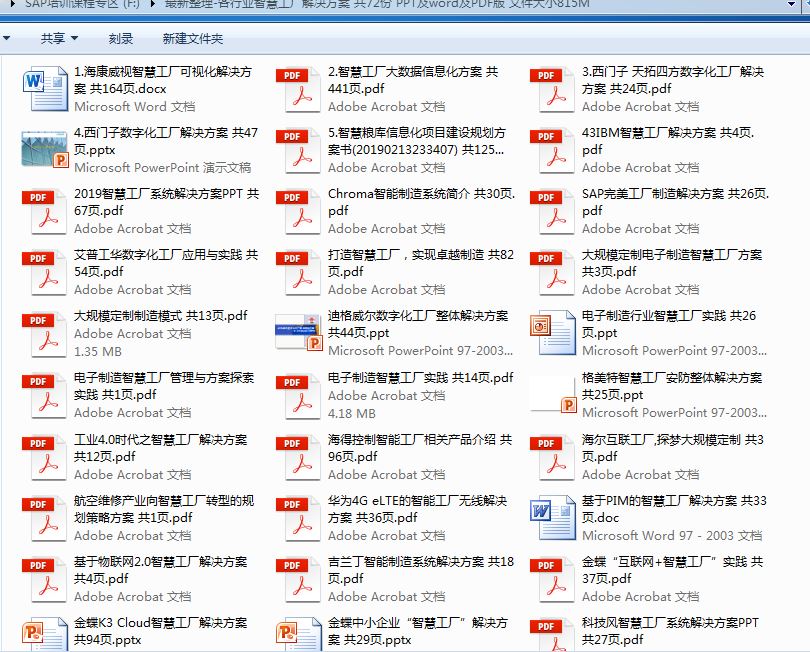Select file name 迪格威尔数字化工厂整体解决方案 共44页.ppt

tap(418, 324)
